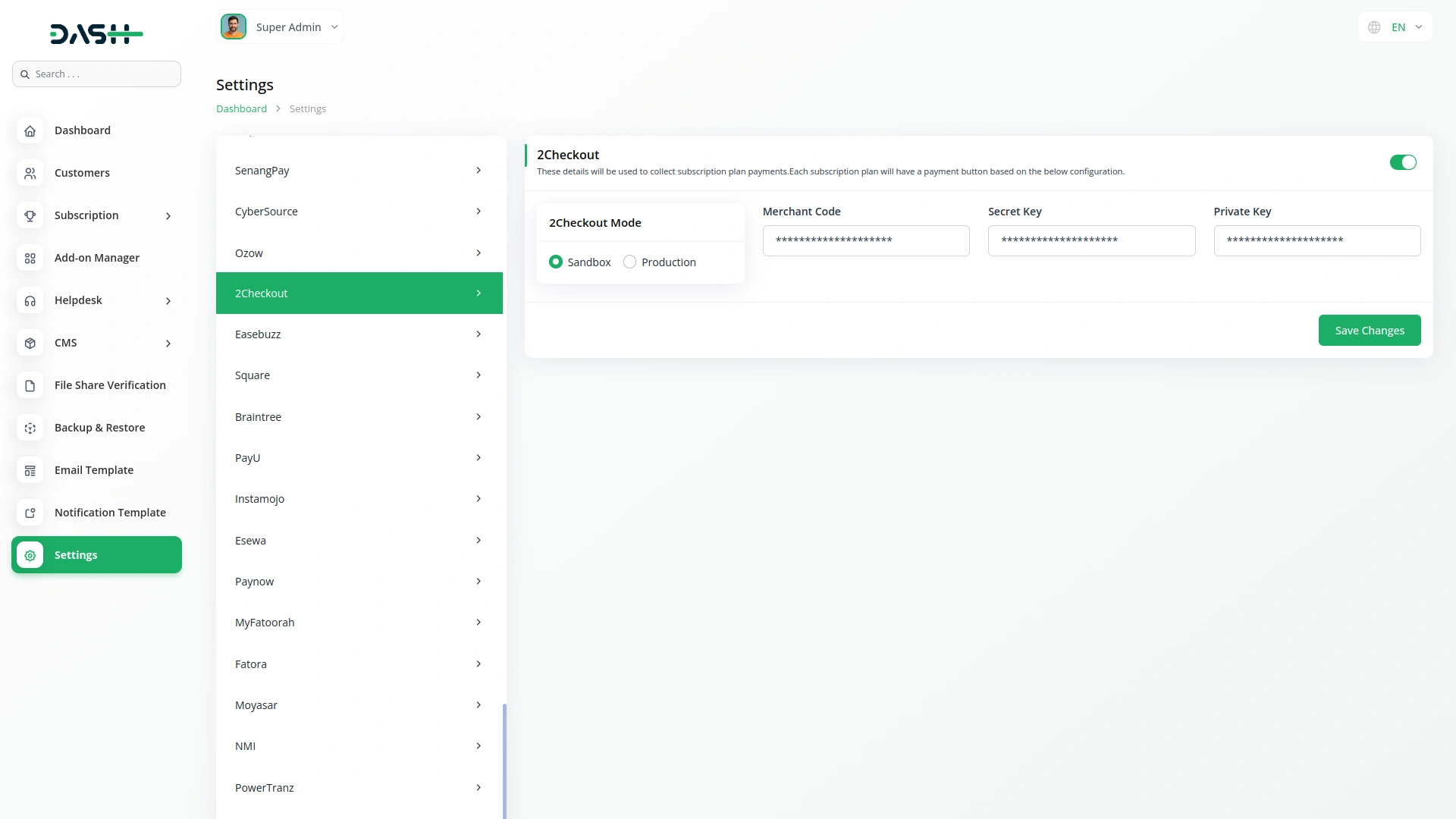Click the Backup & Restore icon
The height and width of the screenshot is (819, 1456).
(x=30, y=428)
